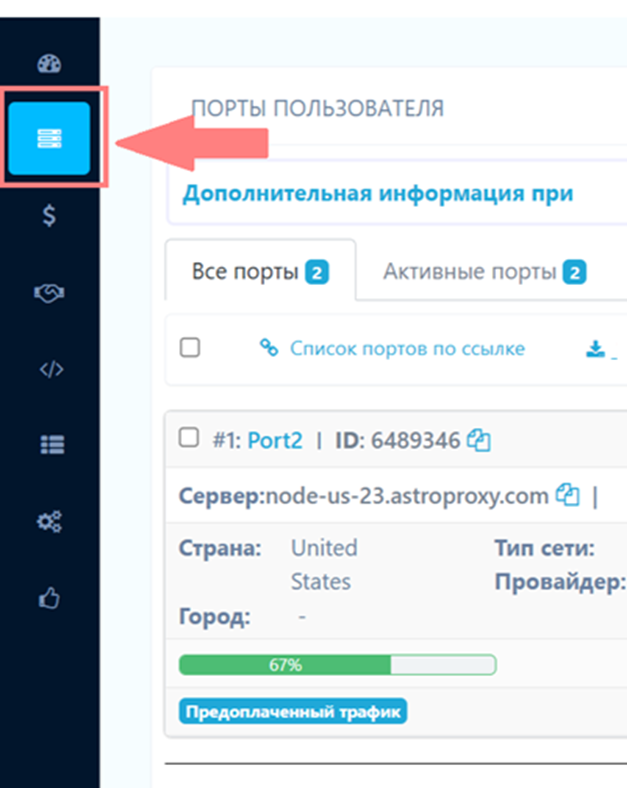Click the ID: 6489346 text
Image resolution: width=627 pixels, height=788 pixels.
tap(397, 441)
